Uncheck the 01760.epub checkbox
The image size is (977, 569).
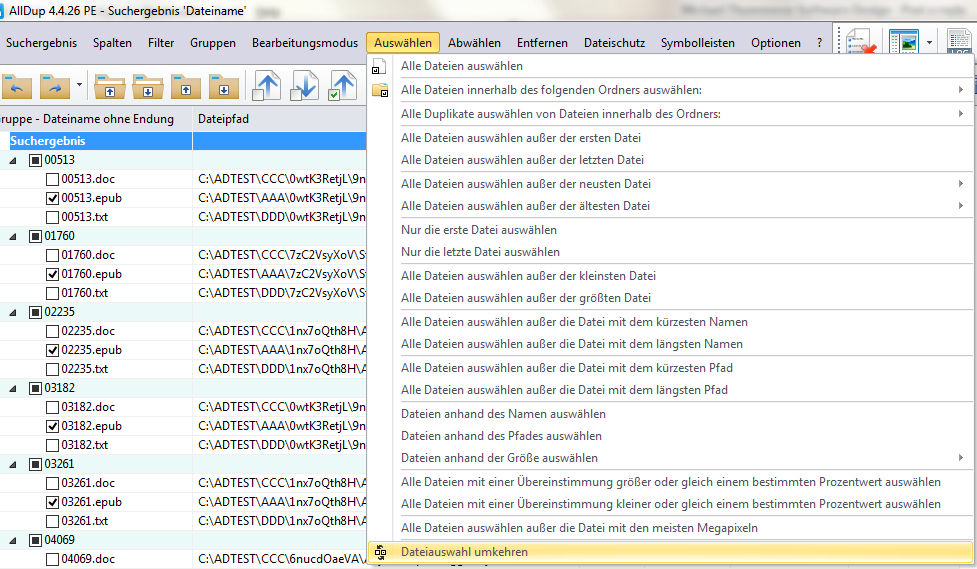52,274
